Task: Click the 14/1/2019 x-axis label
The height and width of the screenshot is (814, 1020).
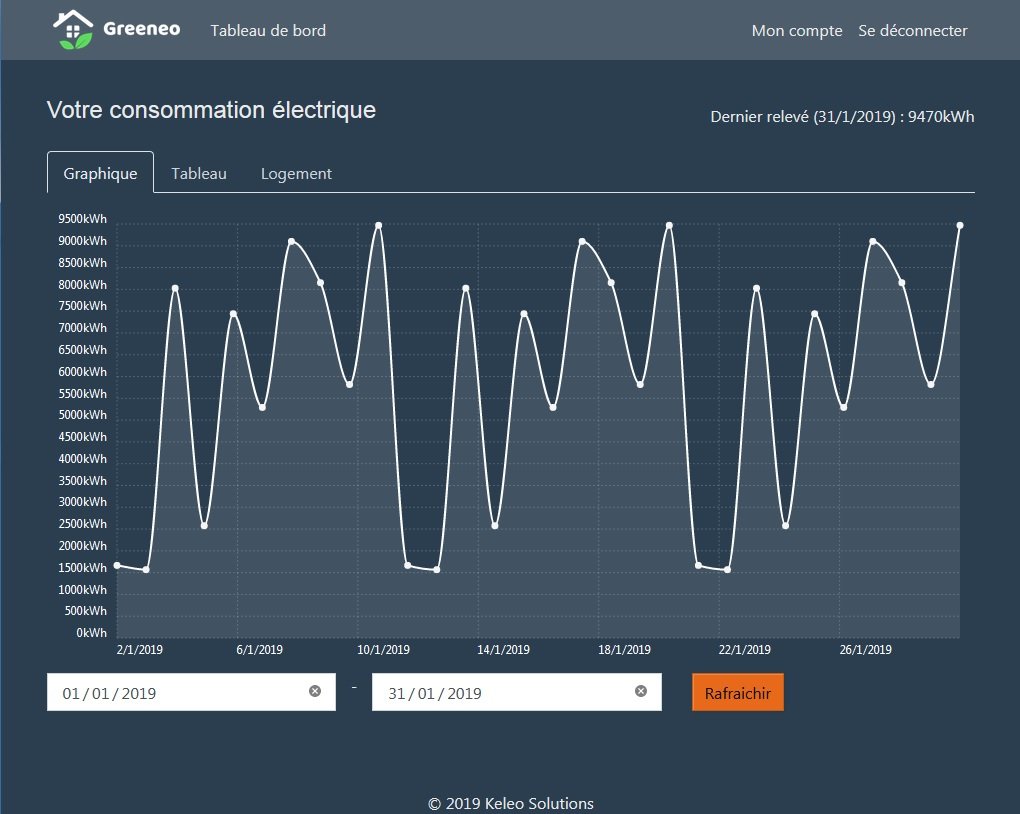Action: coord(503,649)
